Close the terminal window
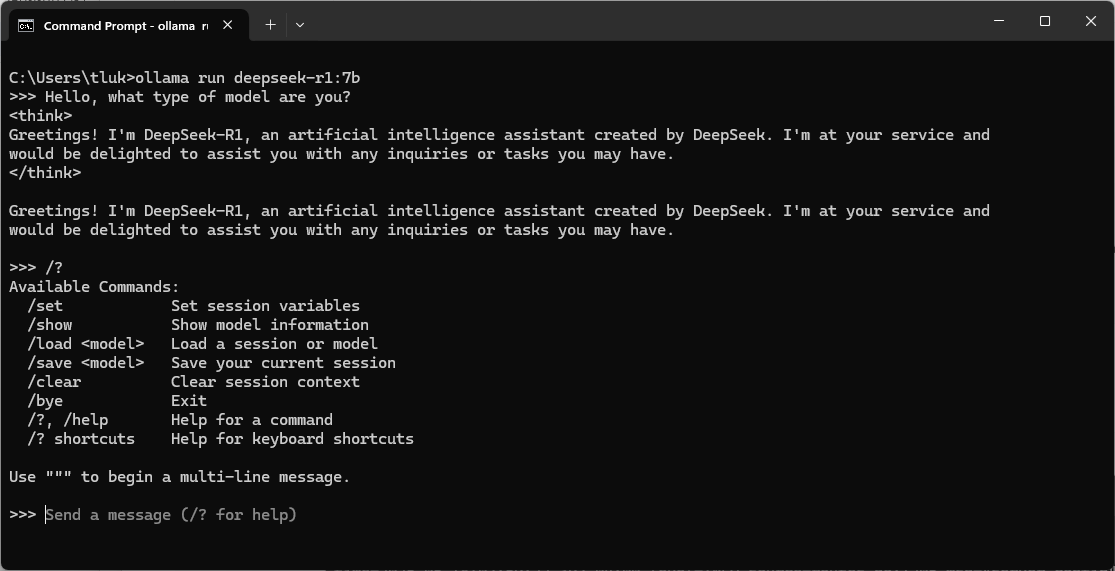This screenshot has width=1115, height=571. (1091, 21)
